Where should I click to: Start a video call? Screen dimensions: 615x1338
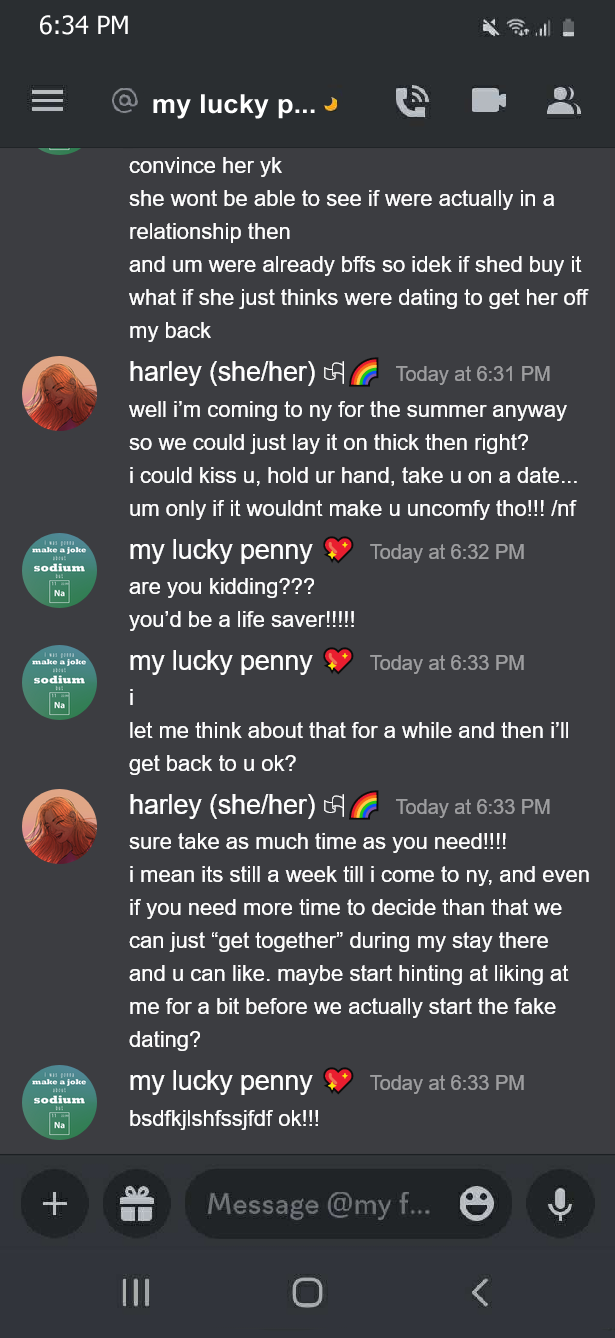(x=488, y=101)
